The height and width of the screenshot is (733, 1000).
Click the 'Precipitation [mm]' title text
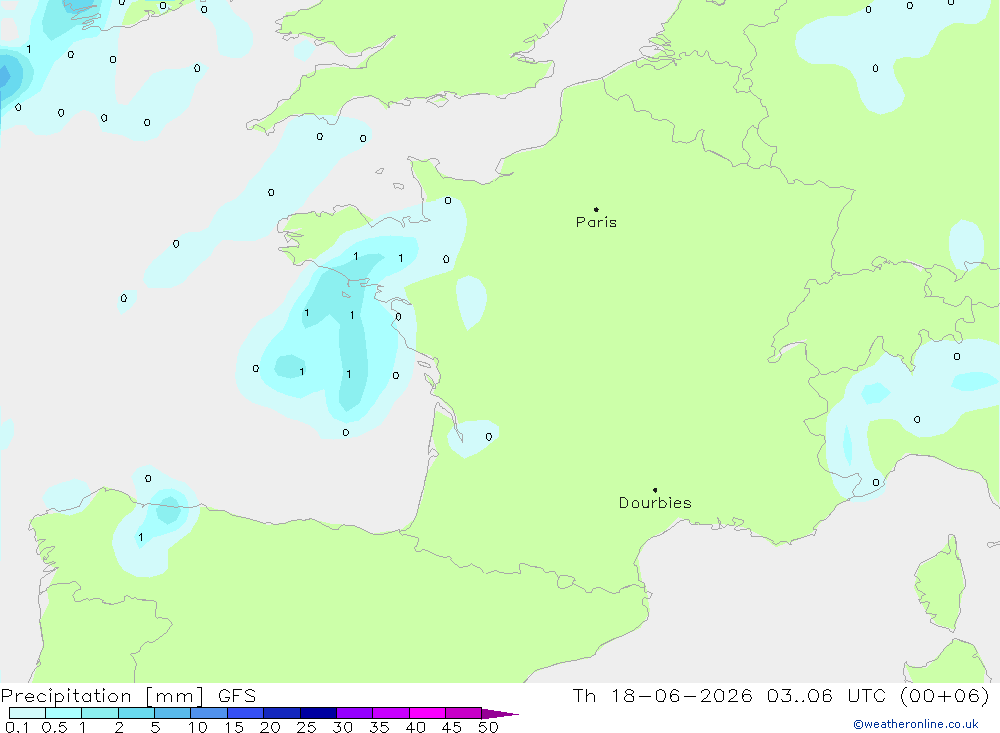pyautogui.click(x=103, y=696)
